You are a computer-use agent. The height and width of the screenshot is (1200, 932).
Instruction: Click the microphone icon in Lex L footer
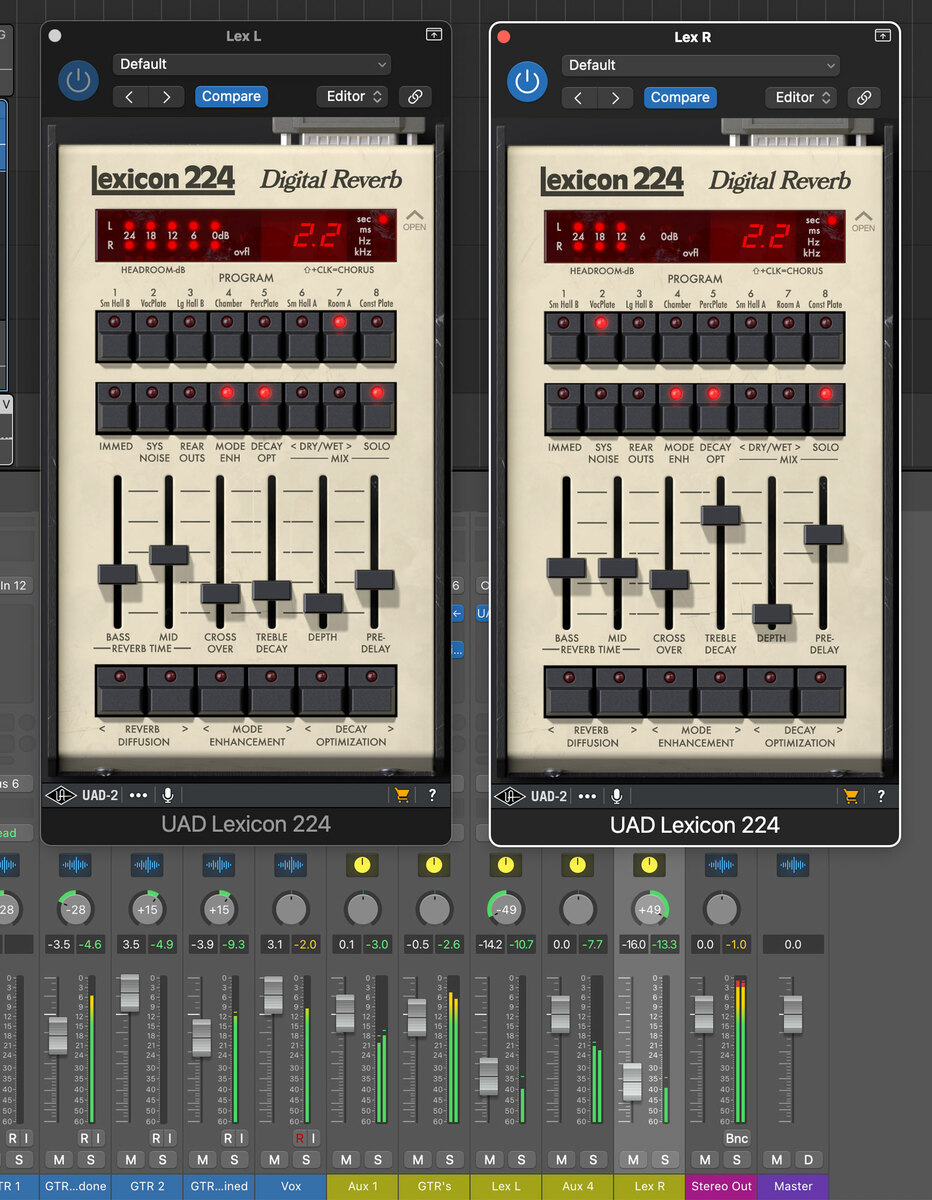tap(168, 795)
